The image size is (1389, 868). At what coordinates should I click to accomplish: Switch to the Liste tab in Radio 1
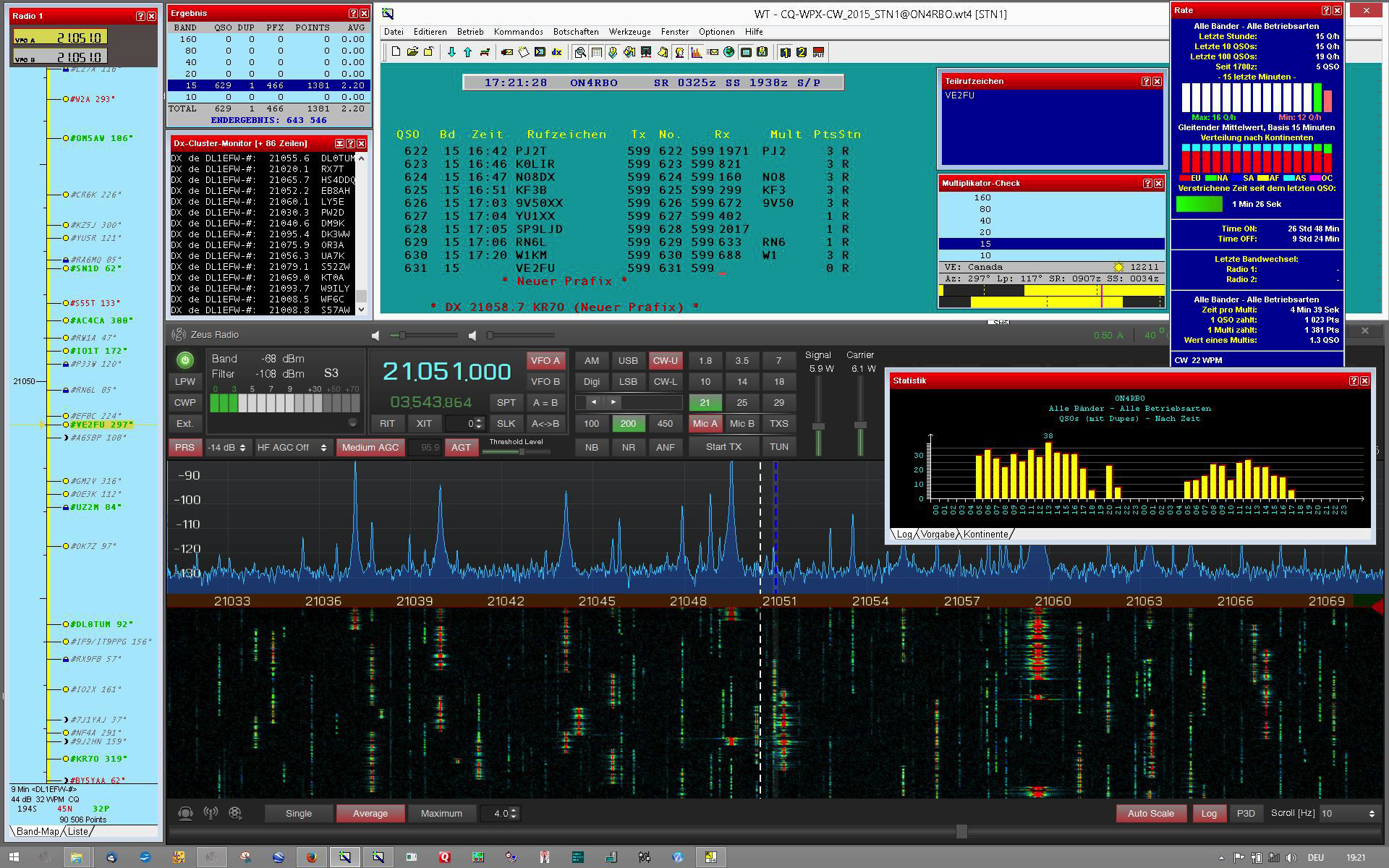tap(78, 831)
